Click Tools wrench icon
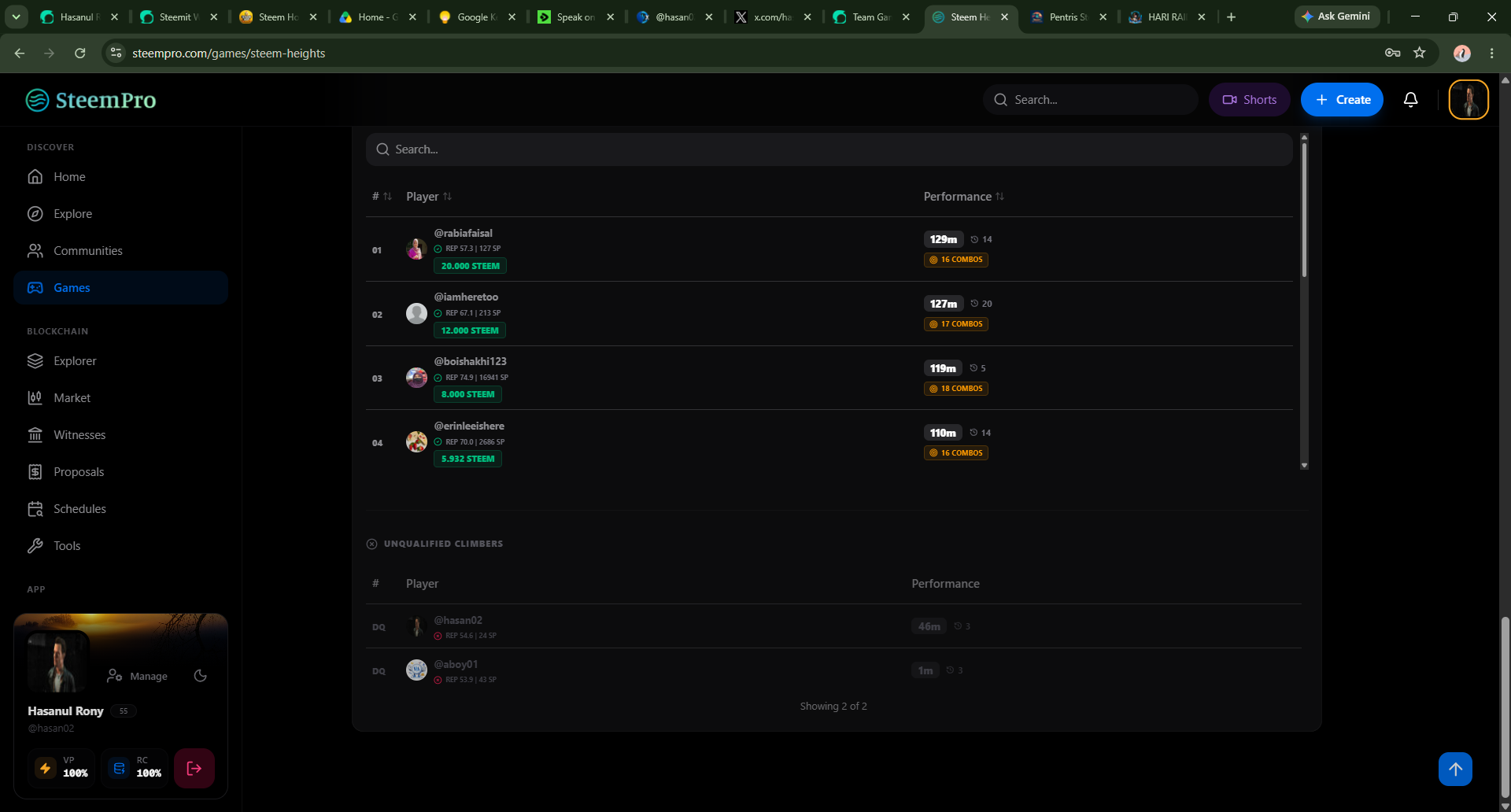Viewport: 1511px width, 812px height. 35,546
